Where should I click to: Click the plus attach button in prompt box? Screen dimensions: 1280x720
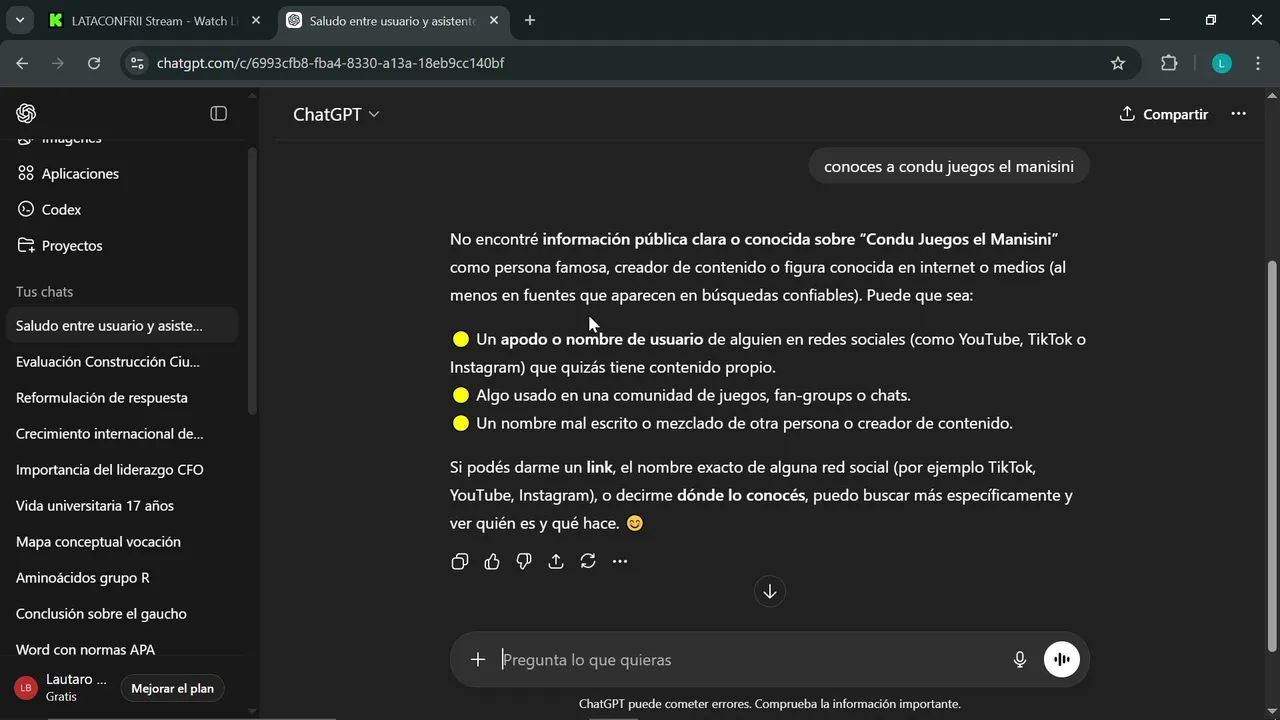point(478,659)
